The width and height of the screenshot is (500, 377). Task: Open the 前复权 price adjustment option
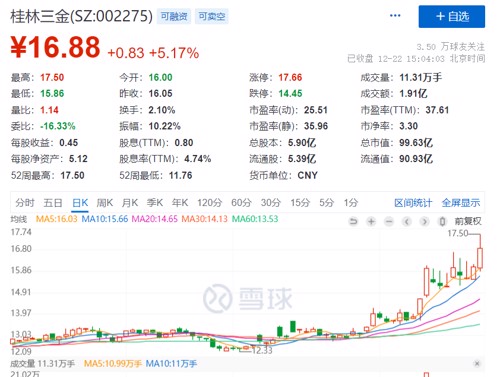[468, 221]
